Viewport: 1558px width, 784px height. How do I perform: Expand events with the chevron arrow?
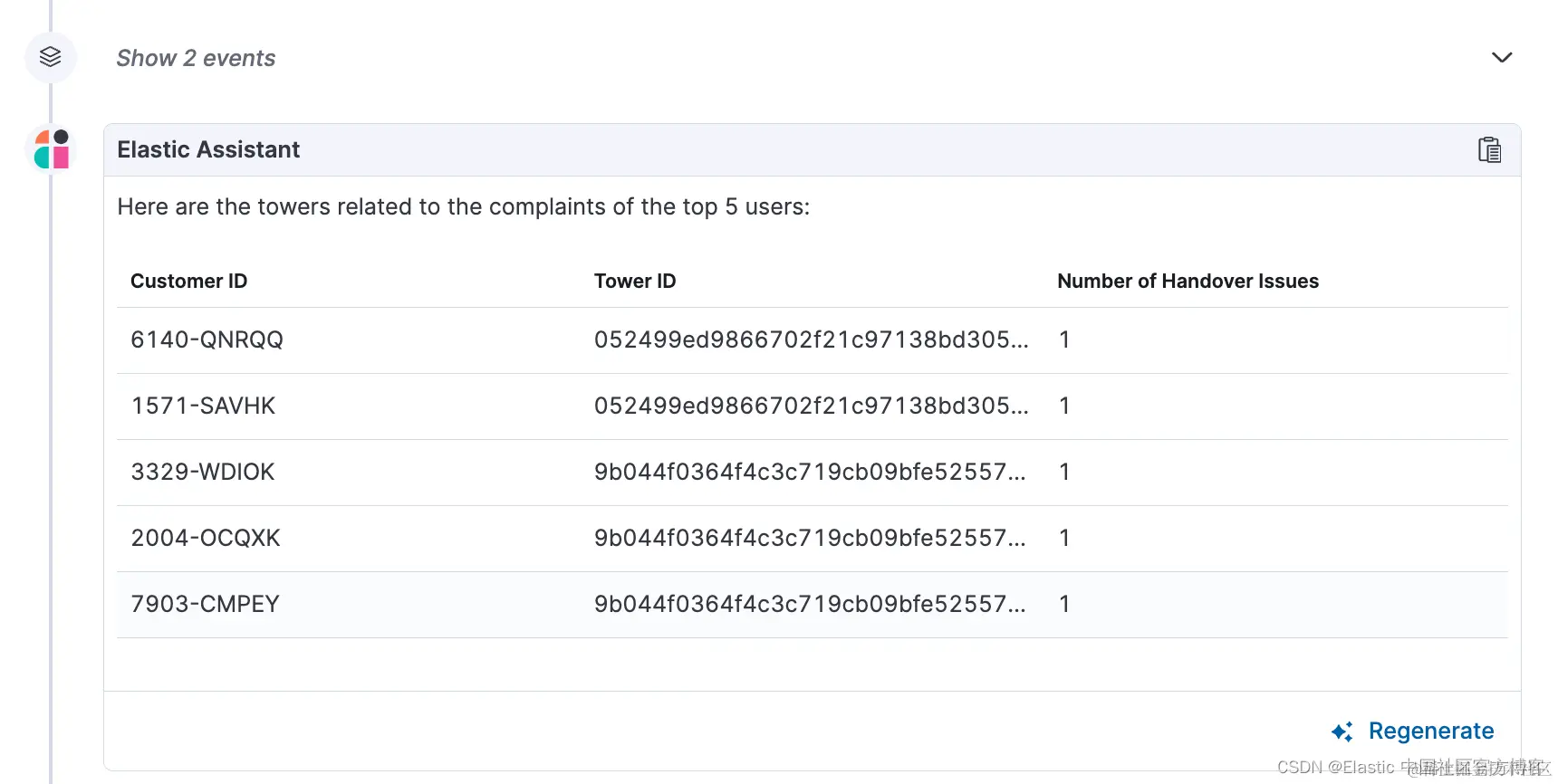tap(1501, 58)
